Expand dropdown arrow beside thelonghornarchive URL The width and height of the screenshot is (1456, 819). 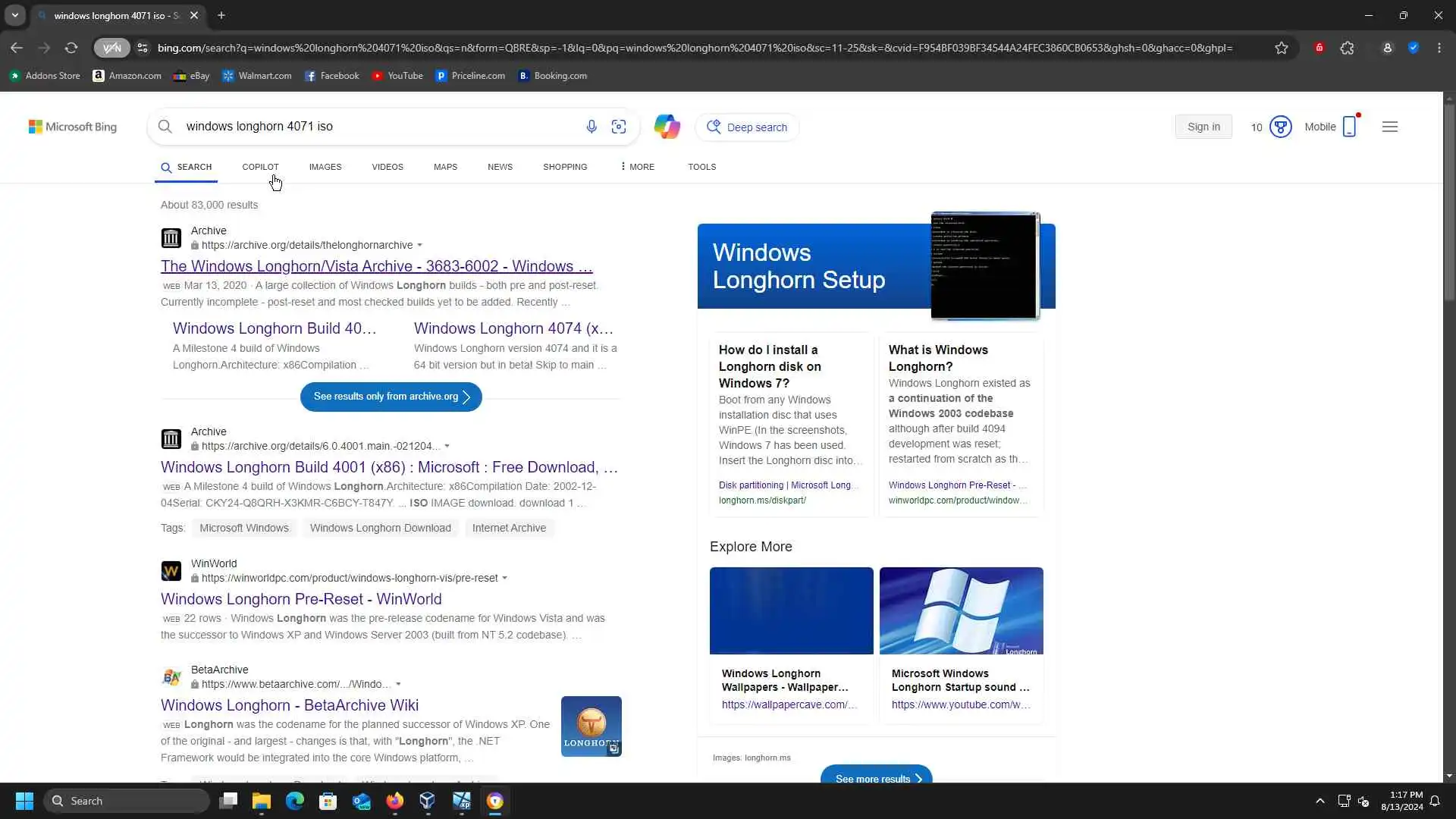(420, 245)
